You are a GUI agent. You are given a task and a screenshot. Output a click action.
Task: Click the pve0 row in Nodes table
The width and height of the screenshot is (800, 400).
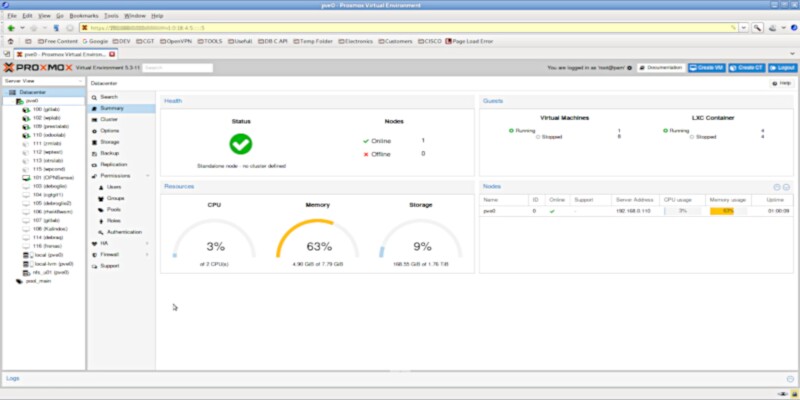point(636,211)
